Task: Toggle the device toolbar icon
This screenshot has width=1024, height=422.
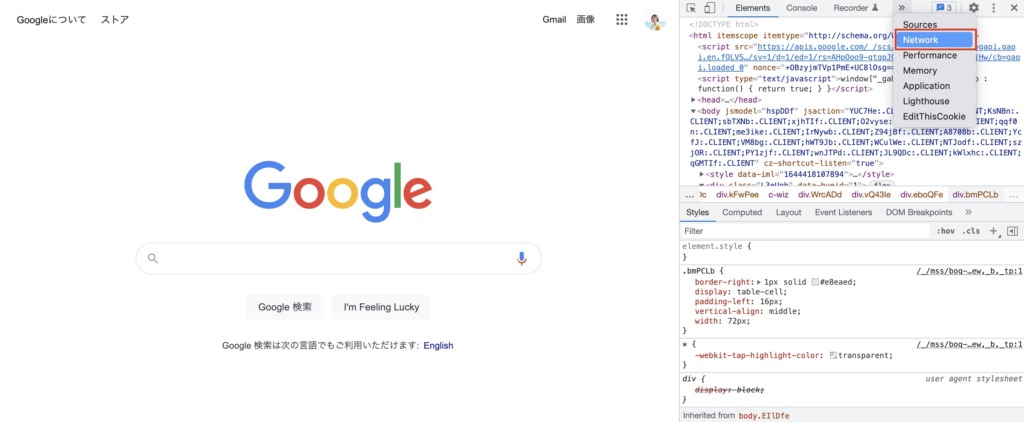Action: point(710,8)
